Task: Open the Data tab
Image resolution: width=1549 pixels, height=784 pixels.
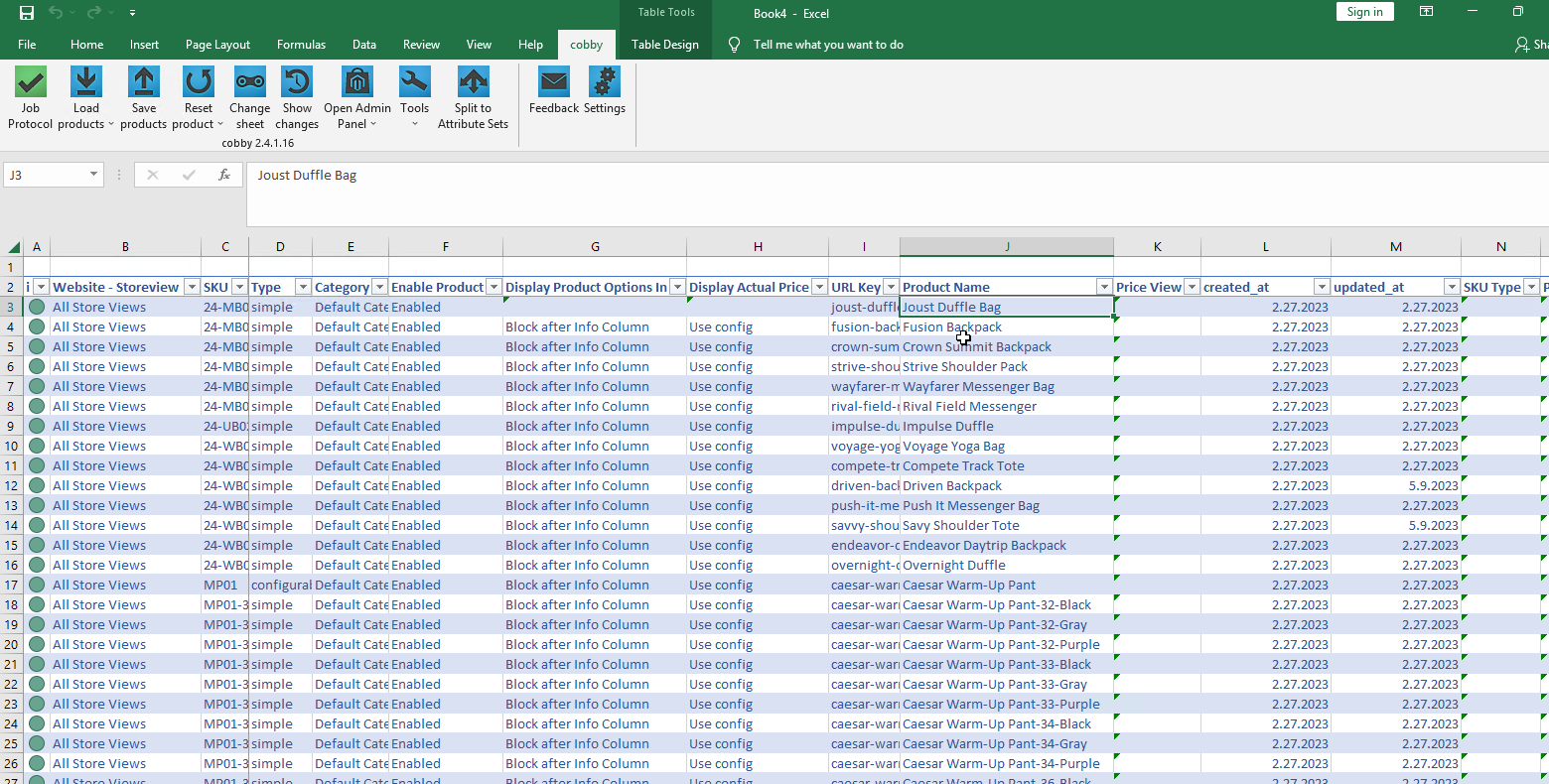Action: click(x=364, y=45)
